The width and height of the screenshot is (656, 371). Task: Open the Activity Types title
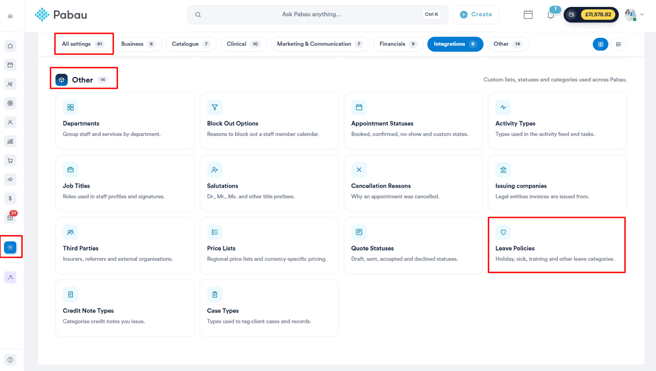pos(515,124)
